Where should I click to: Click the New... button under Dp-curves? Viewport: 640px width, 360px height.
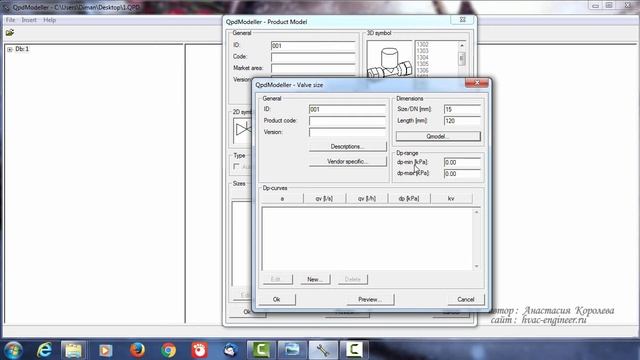[315, 279]
